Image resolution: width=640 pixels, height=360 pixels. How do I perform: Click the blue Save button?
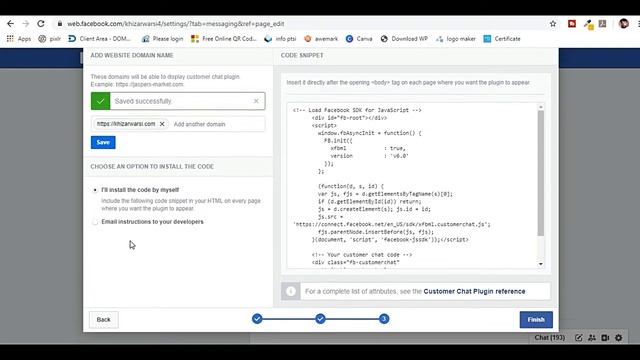point(103,142)
